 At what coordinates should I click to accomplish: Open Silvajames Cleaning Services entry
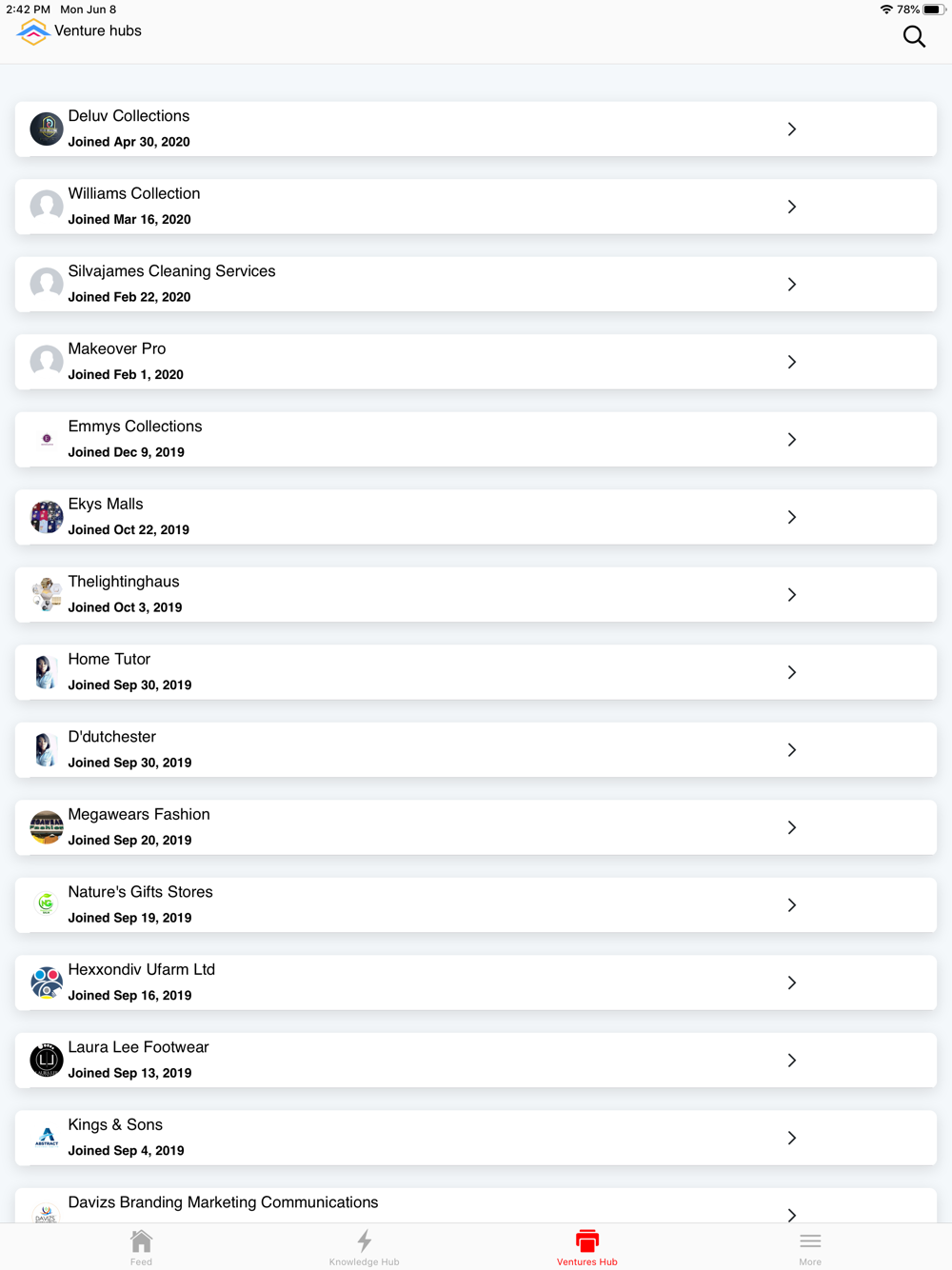click(476, 284)
